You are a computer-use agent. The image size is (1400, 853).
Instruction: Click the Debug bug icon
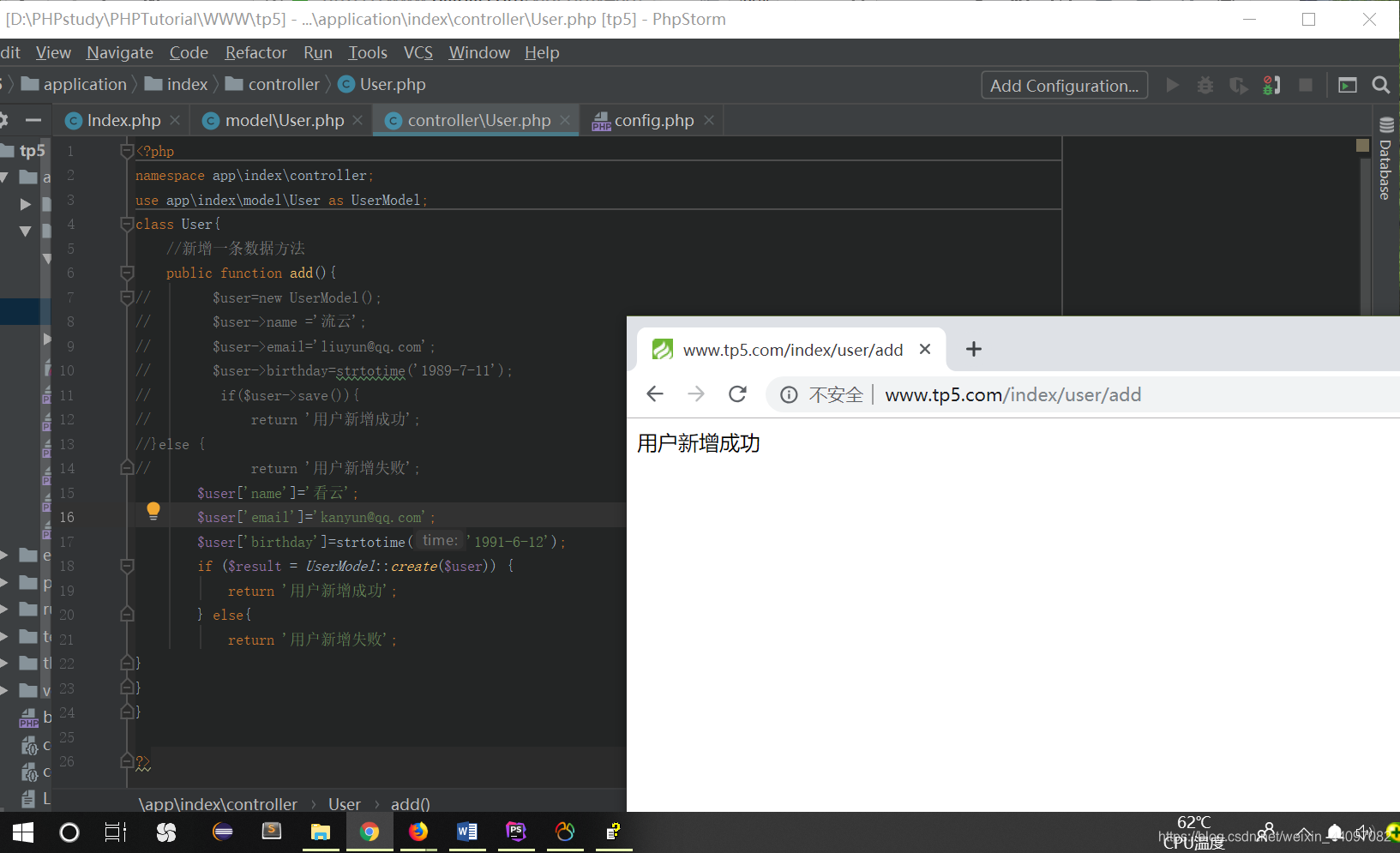1205,85
